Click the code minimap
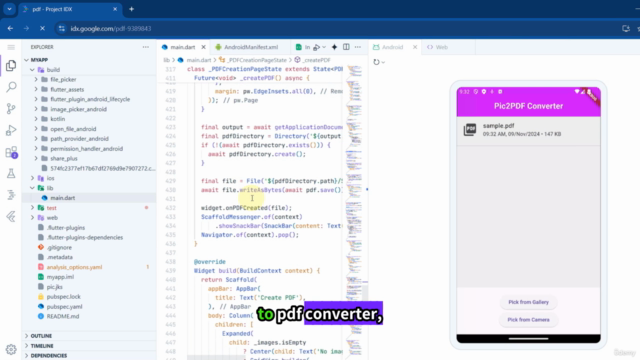The height and width of the screenshot is (360, 640). click(354, 212)
